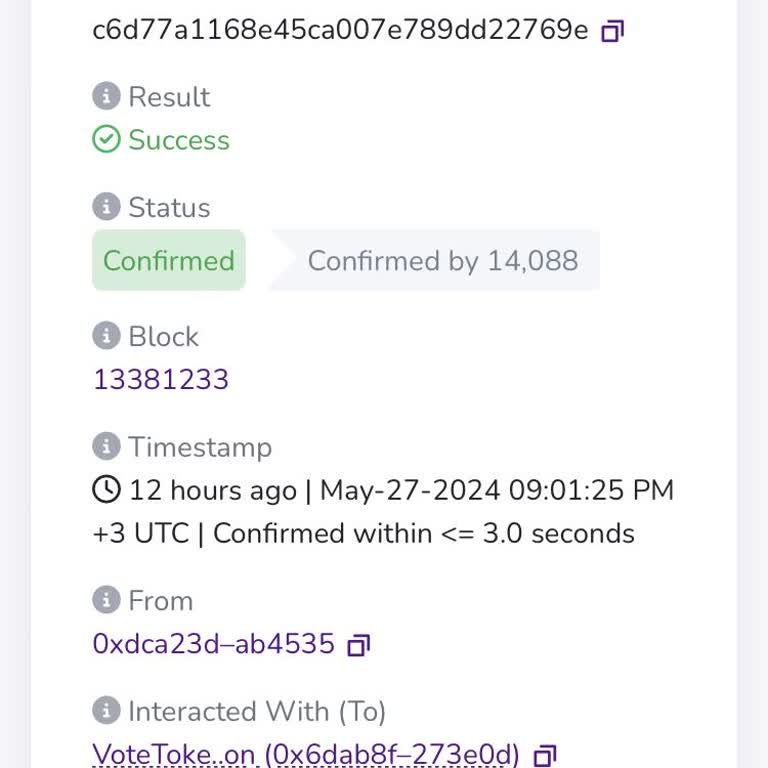Click the Success result text
768x768 pixels.
[179, 140]
